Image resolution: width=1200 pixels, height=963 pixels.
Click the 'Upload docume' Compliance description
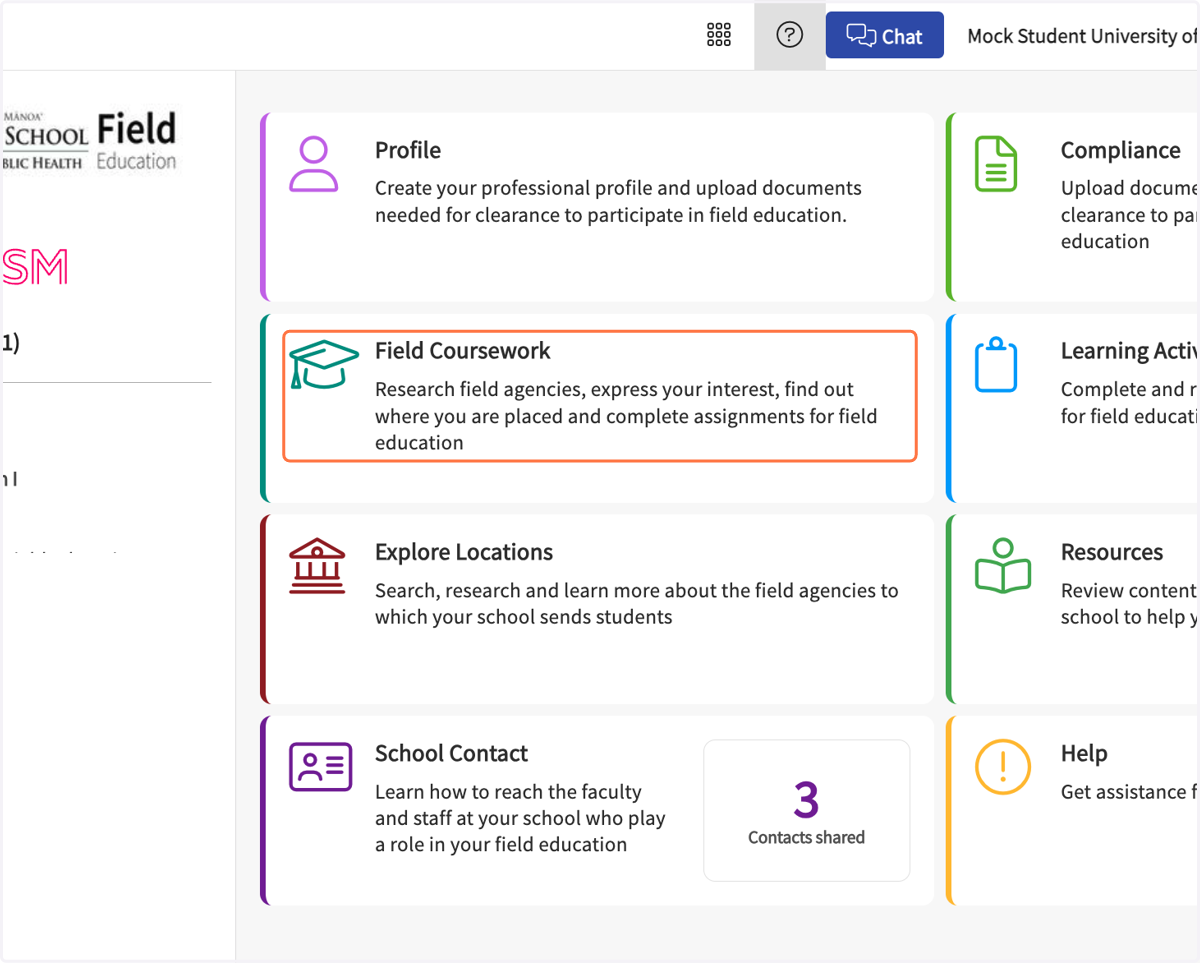coord(1130,215)
